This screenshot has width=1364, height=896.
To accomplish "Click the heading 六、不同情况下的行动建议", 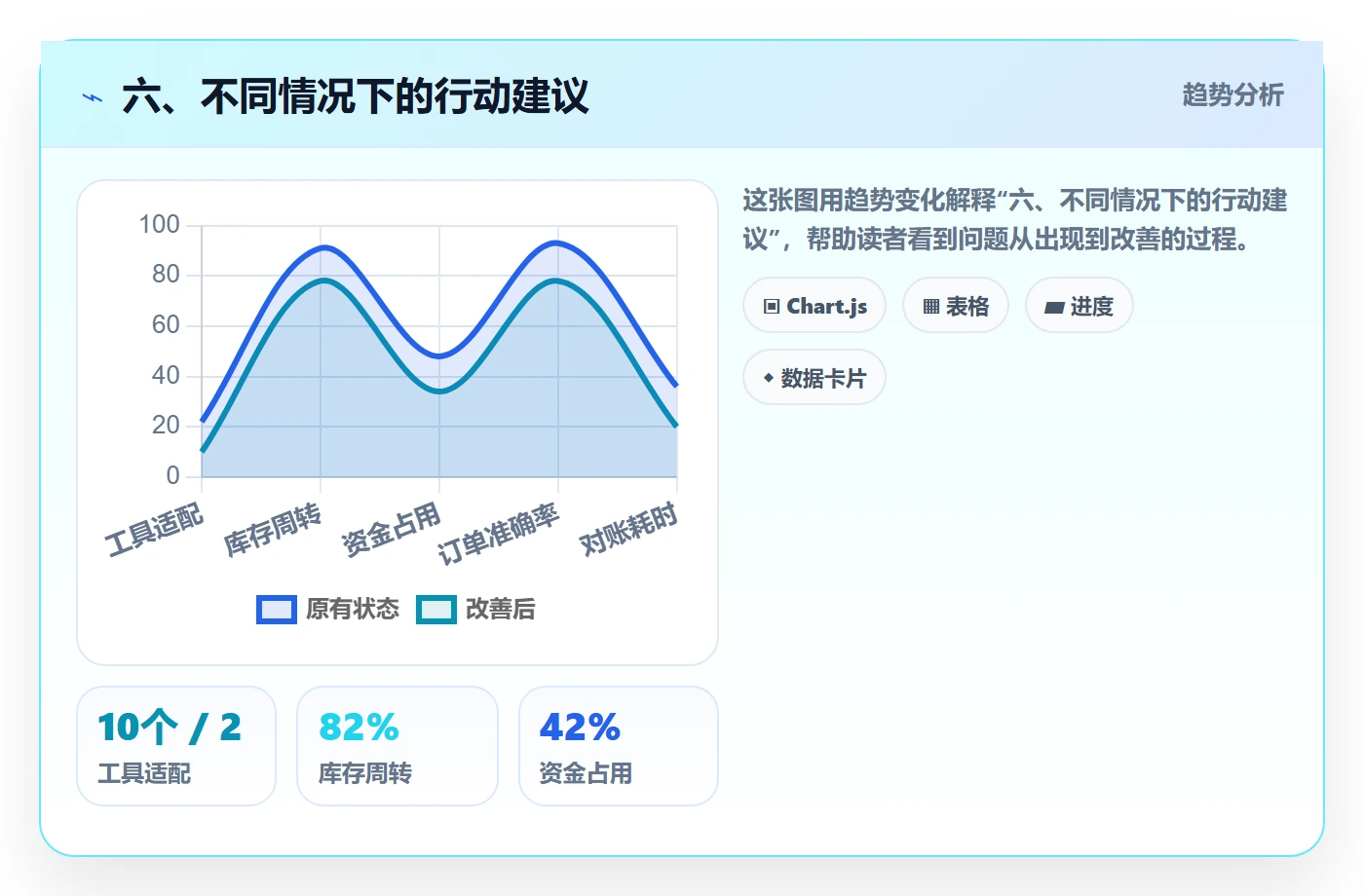I will coord(356,96).
